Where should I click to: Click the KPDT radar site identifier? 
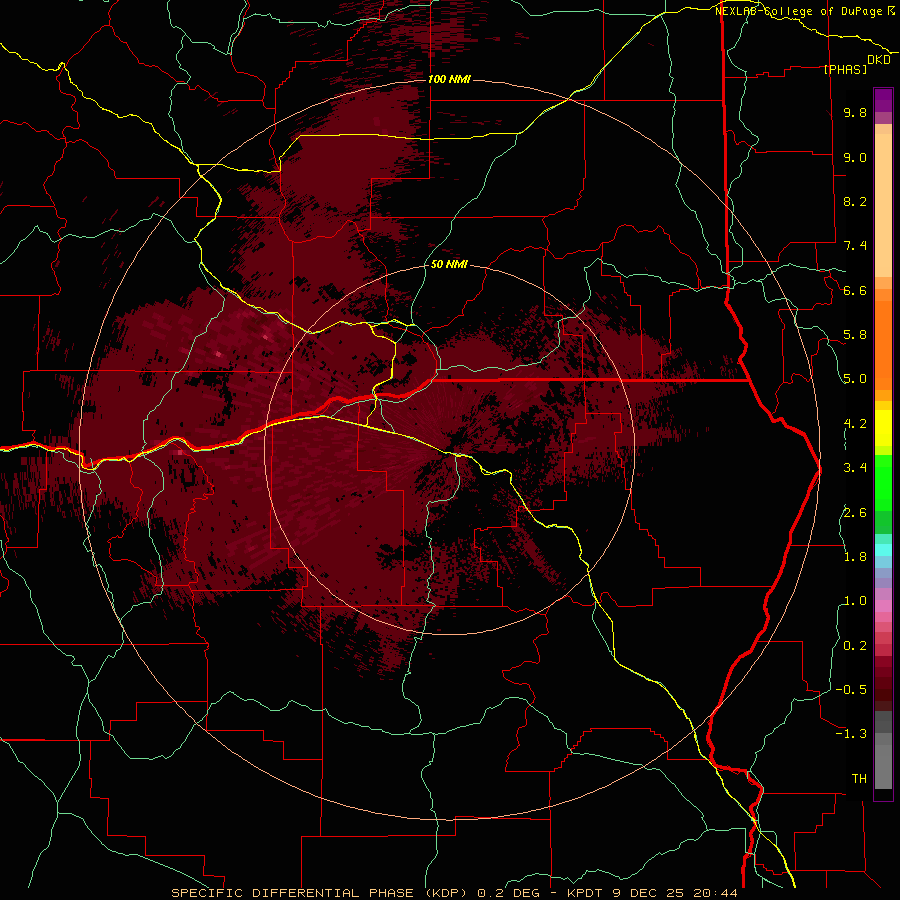pyautogui.click(x=584, y=893)
